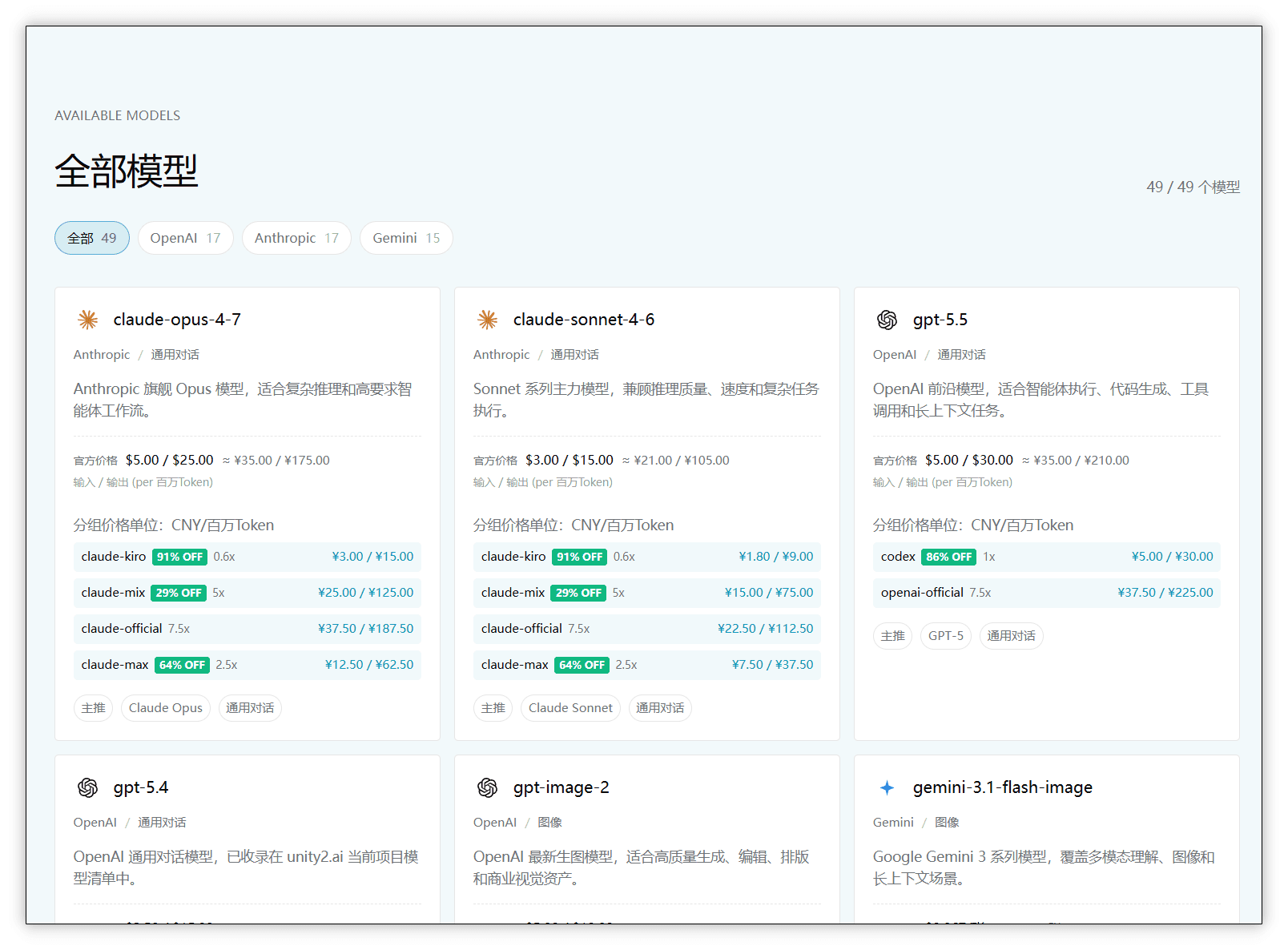The height and width of the screenshot is (950, 1288).
Task: Open the gpt-5.4 model title
Action: coord(141,787)
